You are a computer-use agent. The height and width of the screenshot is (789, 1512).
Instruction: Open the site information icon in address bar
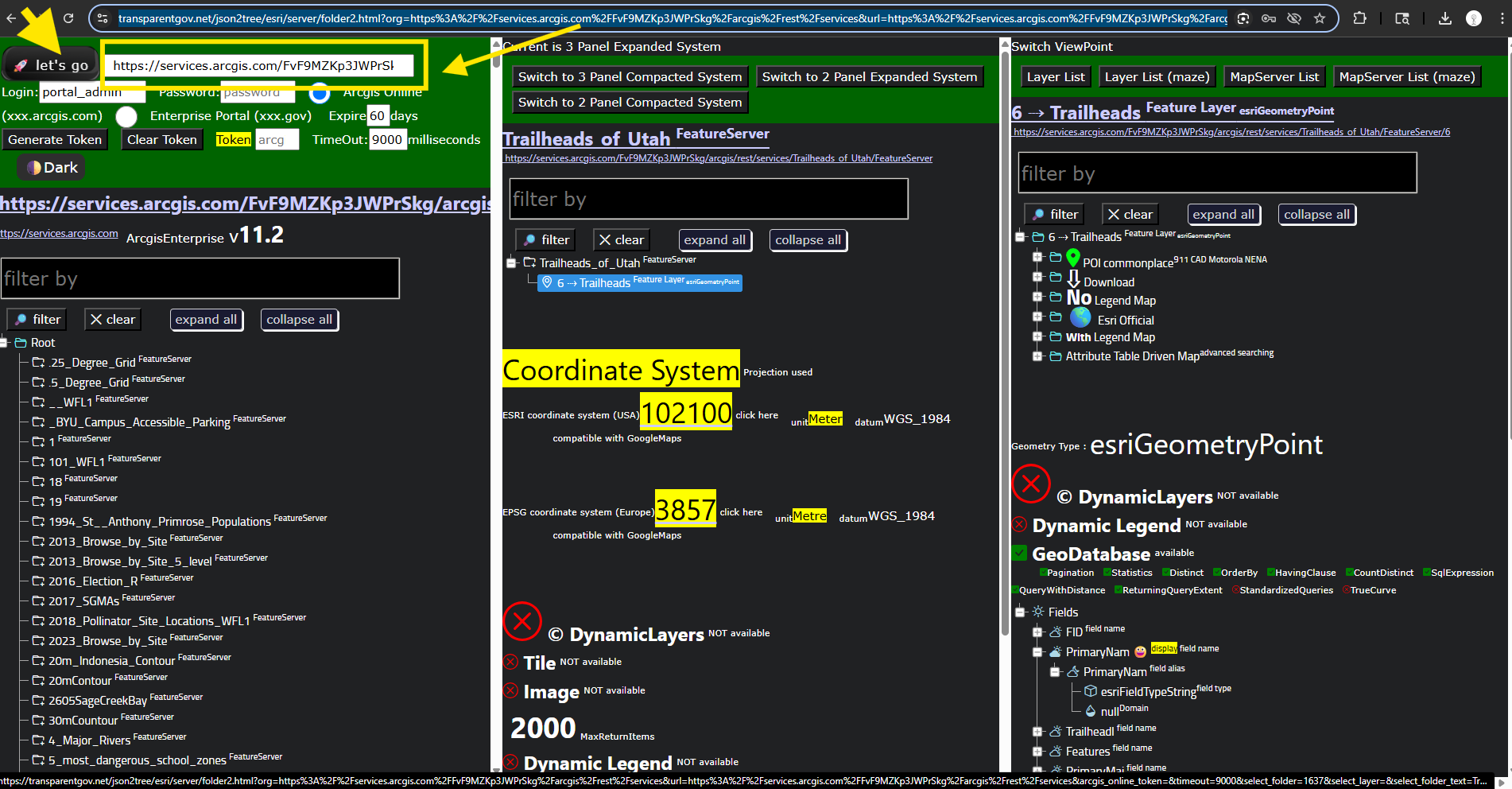(103, 18)
